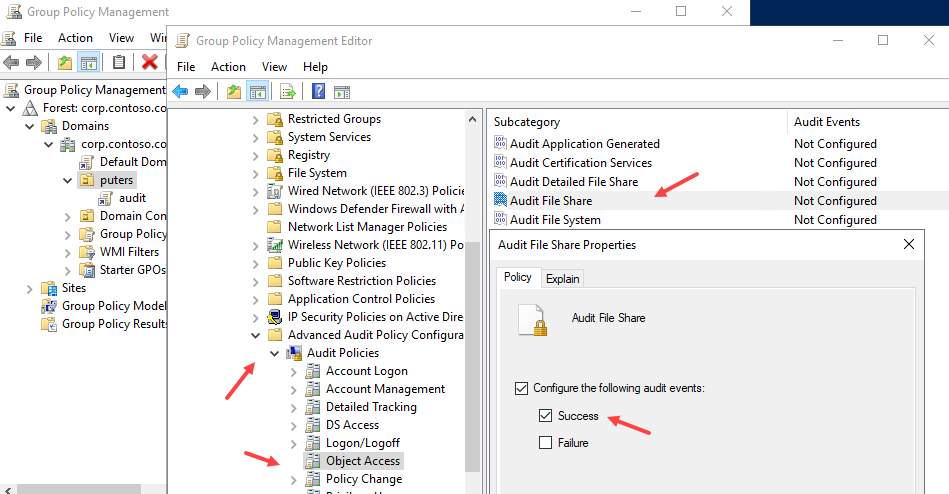Collapse the Domains node in the left tree
The width and height of the screenshot is (949, 494).
30,127
